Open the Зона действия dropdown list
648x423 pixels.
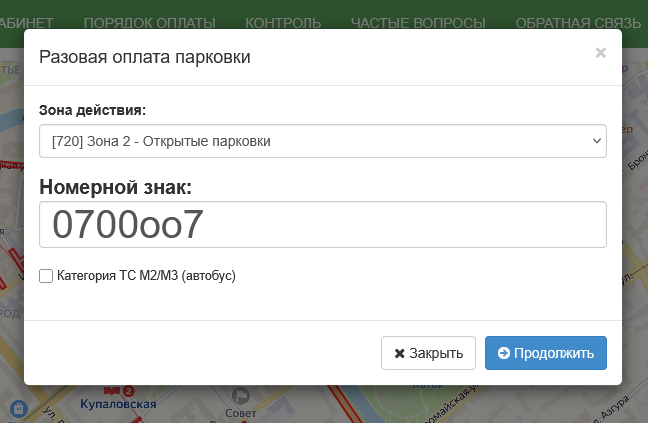point(322,141)
